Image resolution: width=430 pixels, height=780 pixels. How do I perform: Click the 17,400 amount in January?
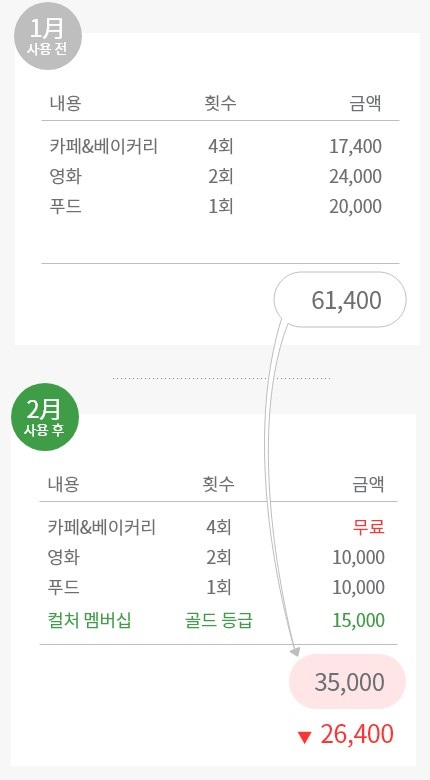(x=355, y=146)
